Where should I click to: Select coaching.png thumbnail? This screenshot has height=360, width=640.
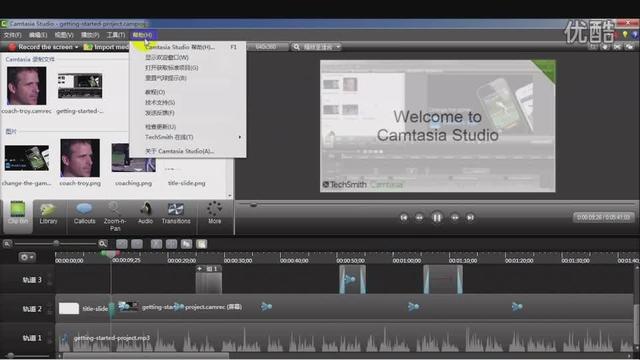point(133,158)
